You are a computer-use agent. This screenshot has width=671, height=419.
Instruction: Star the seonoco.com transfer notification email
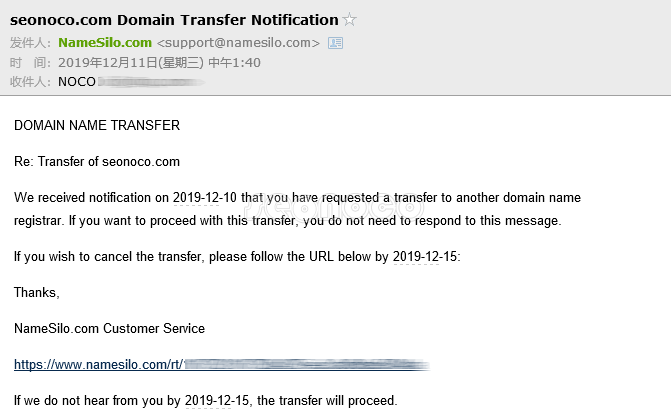click(x=350, y=20)
